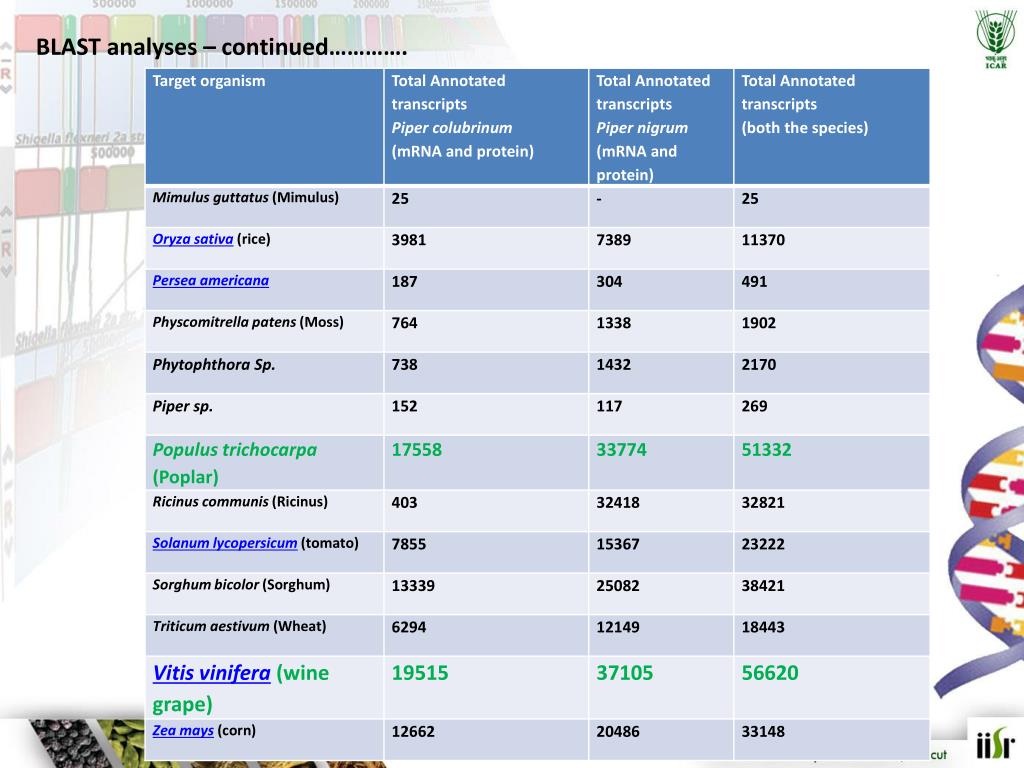Viewport: 1024px width, 768px height.
Task: Click the iisr logo
Action: 995,744
